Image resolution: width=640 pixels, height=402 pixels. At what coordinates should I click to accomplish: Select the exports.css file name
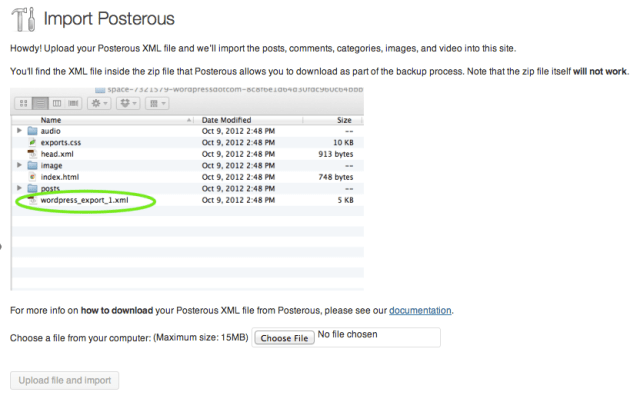[61, 142]
